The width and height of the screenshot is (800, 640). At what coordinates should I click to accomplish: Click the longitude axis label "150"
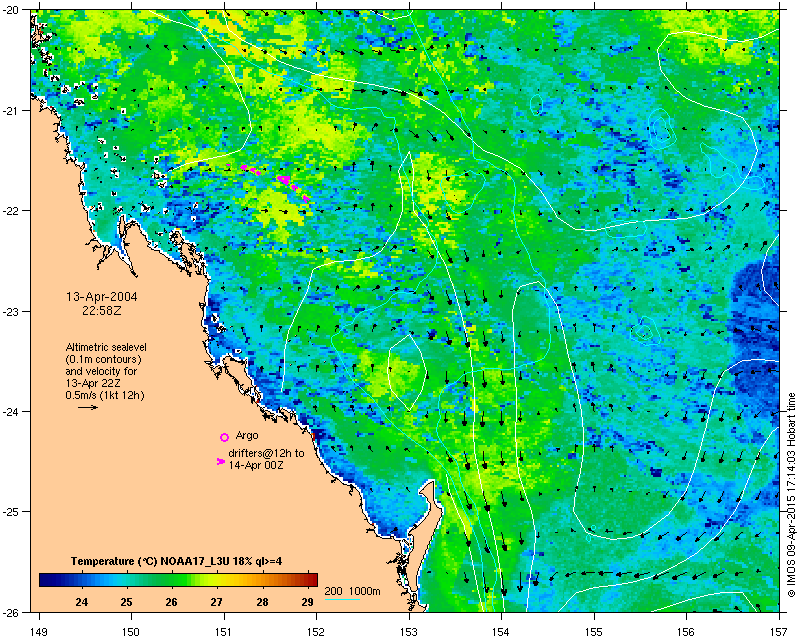131,632
